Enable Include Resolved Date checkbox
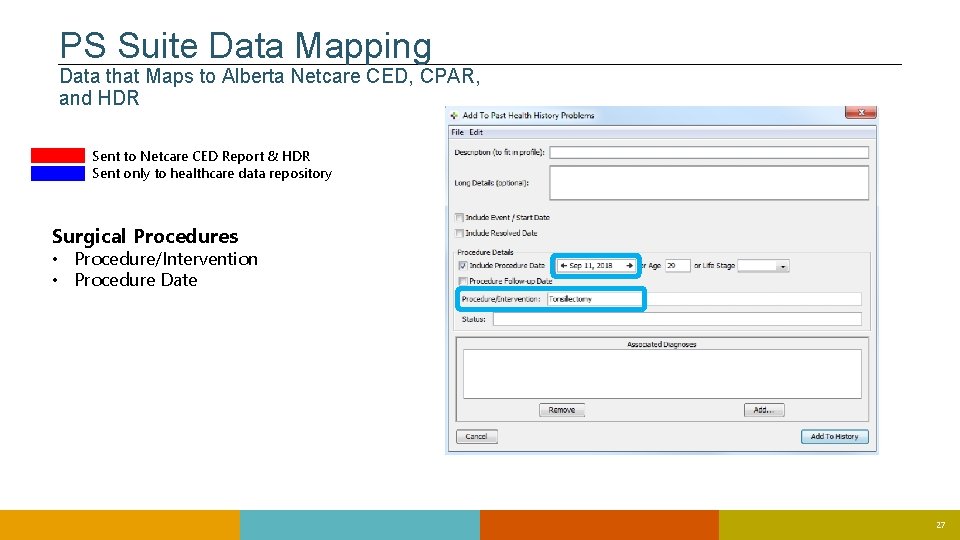The height and width of the screenshot is (540, 960). coord(459,233)
